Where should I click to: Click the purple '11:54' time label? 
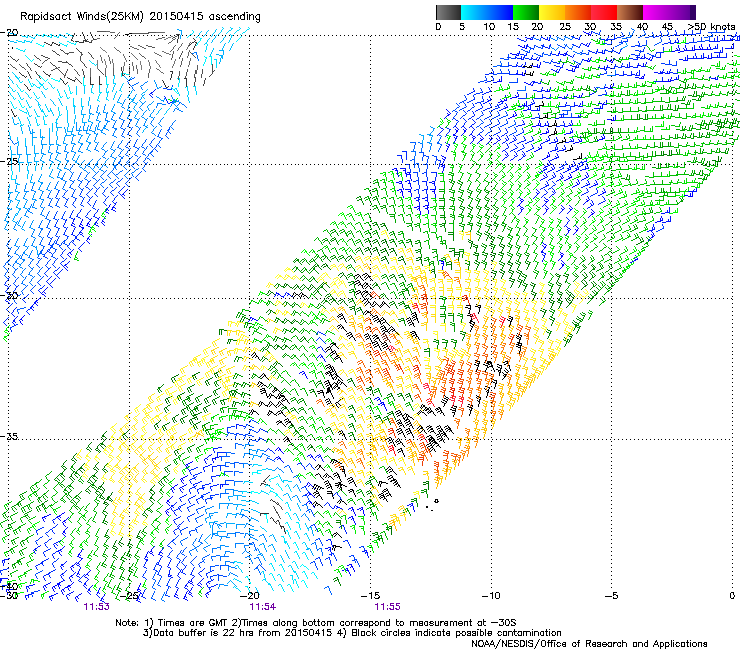263,607
